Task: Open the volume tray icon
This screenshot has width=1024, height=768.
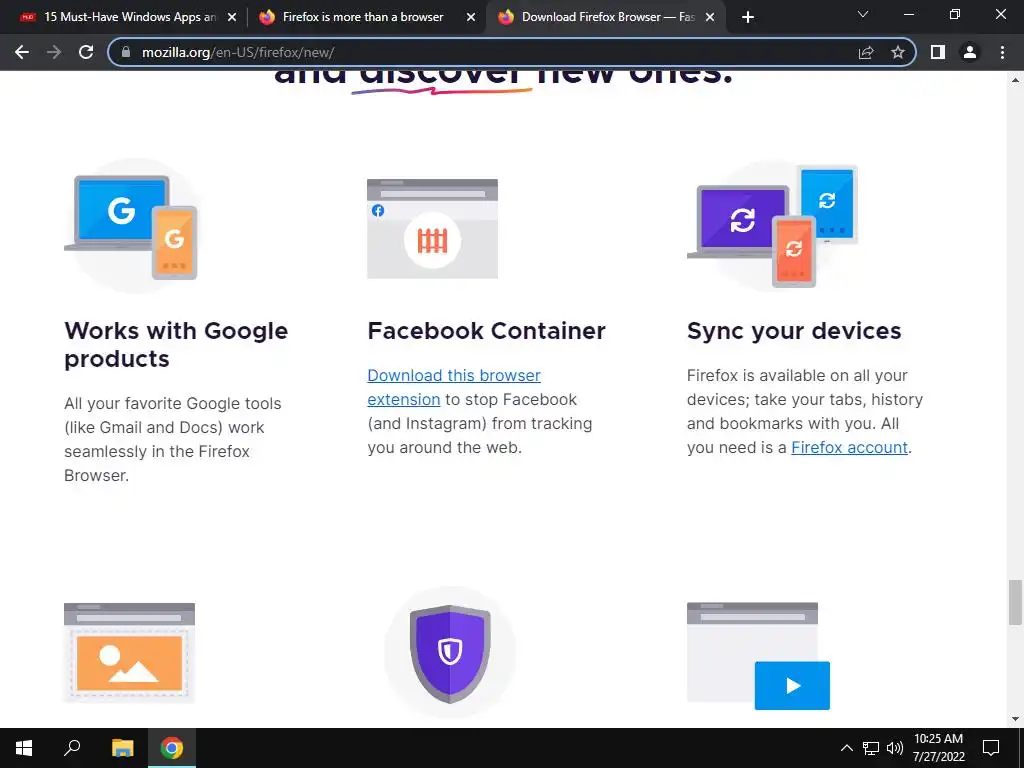Action: [x=895, y=748]
